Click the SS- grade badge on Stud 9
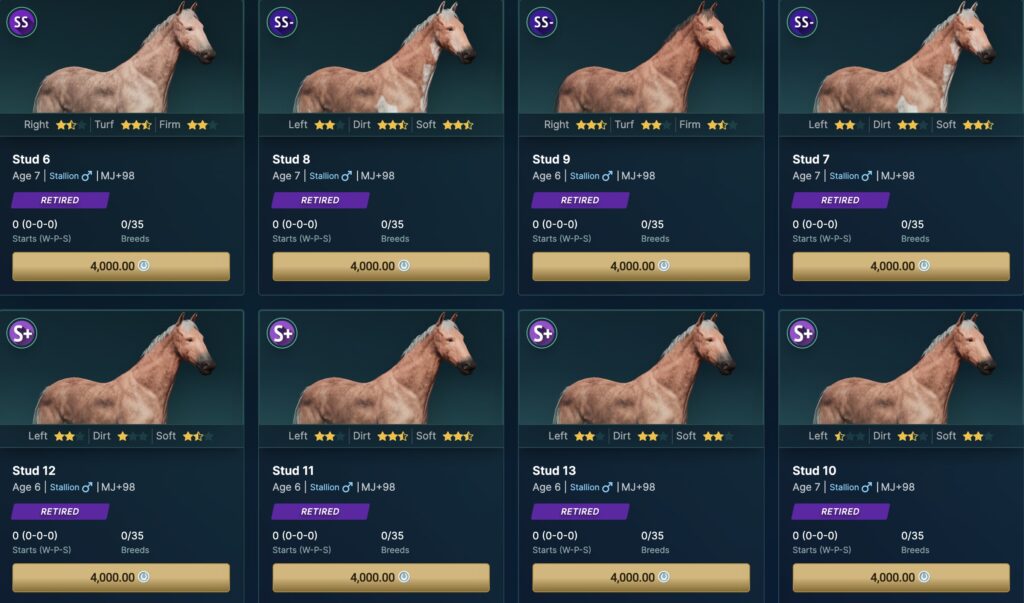 [x=542, y=22]
